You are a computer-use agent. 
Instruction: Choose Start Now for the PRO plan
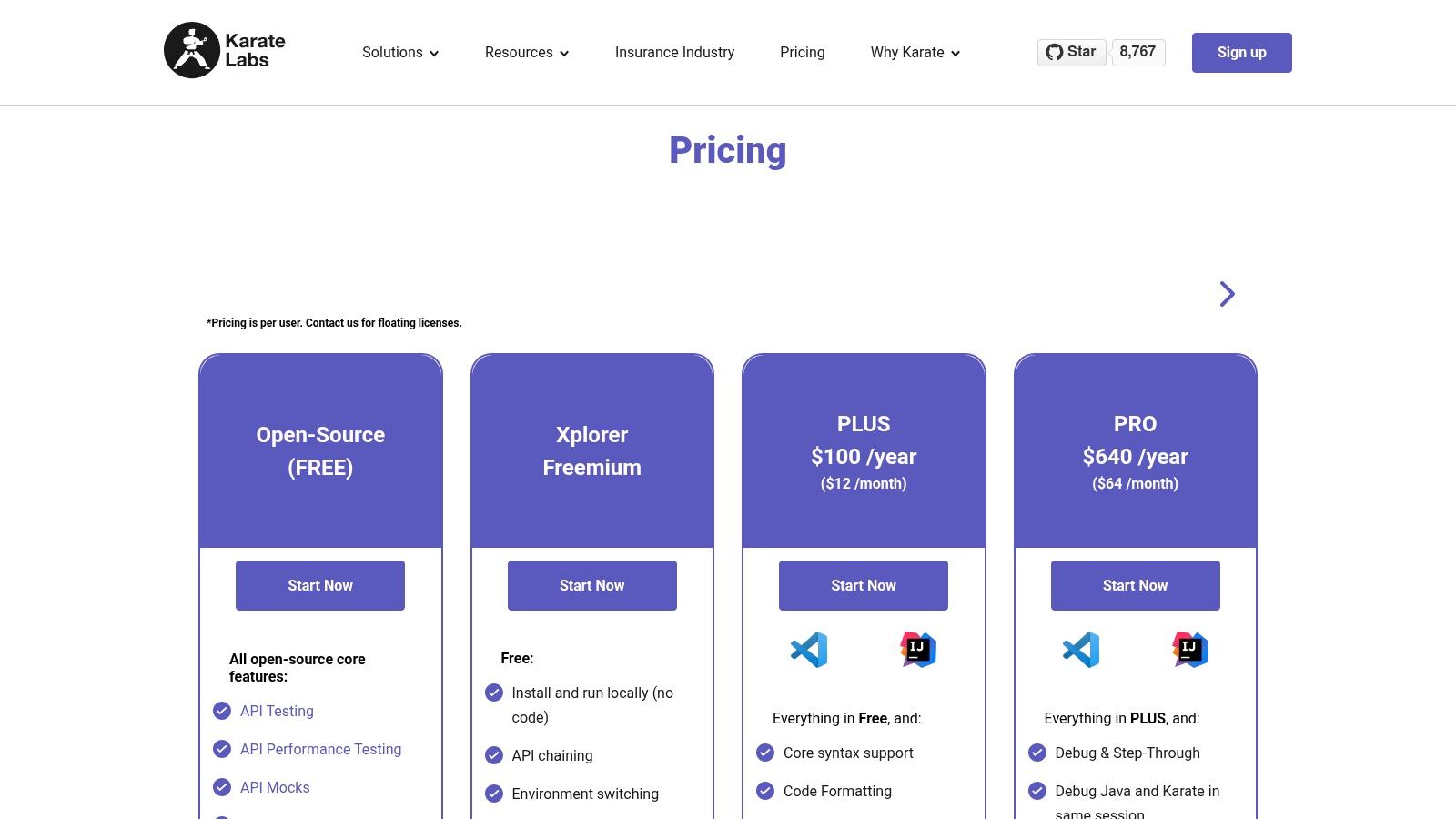click(1135, 585)
